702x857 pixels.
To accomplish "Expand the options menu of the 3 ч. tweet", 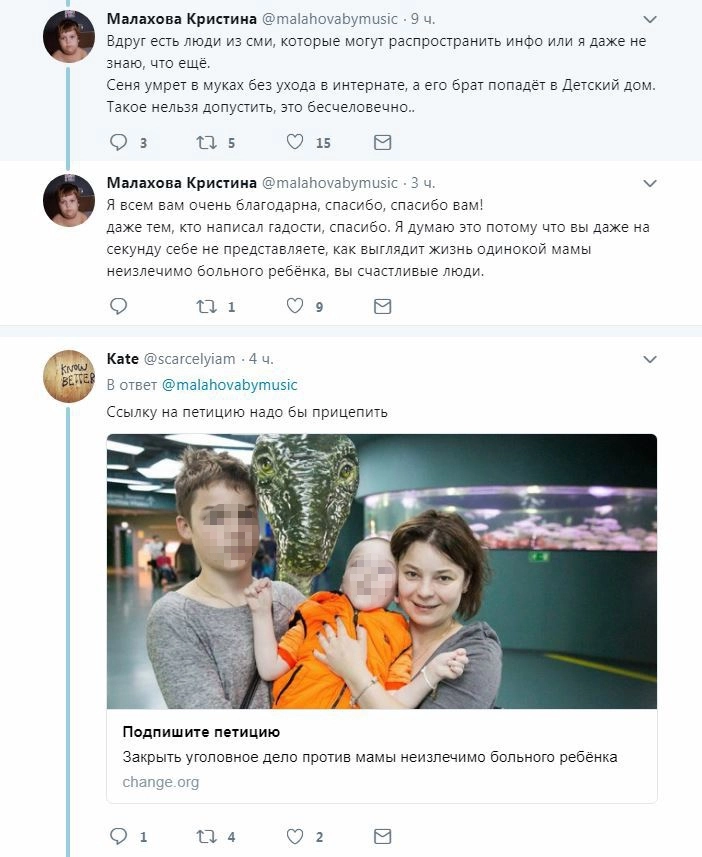I will click(650, 184).
